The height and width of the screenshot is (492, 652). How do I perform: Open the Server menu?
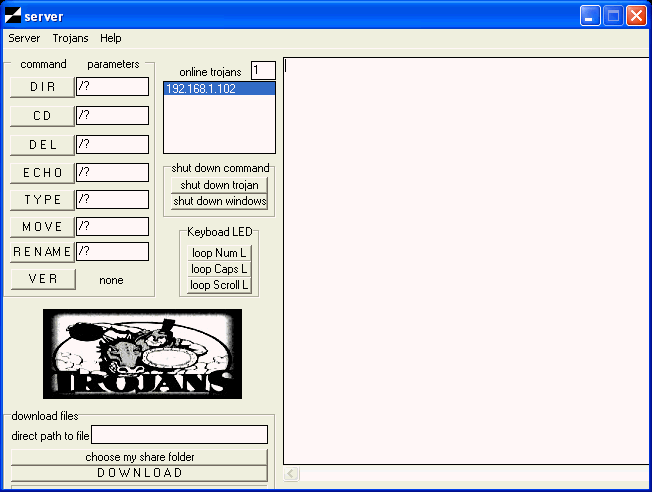click(24, 38)
